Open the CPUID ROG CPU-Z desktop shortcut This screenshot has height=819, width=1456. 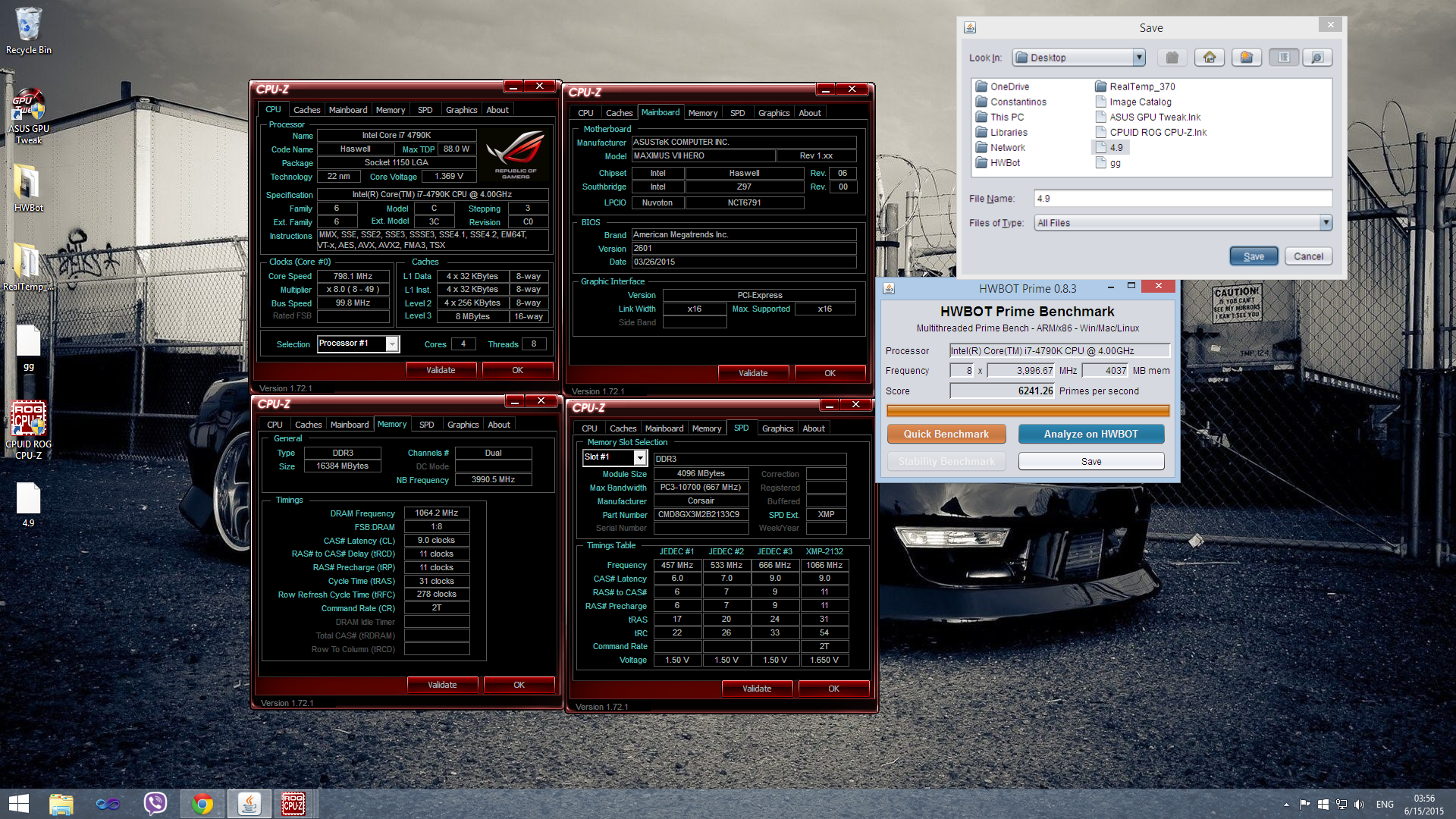29,429
